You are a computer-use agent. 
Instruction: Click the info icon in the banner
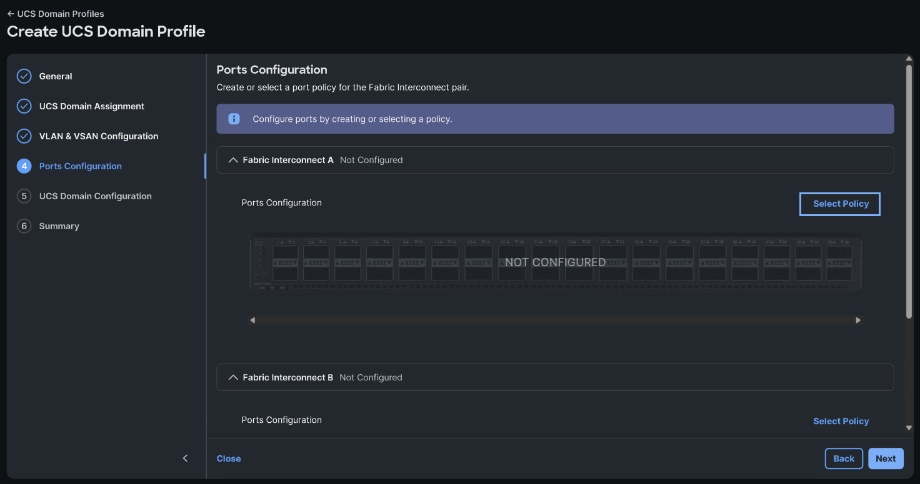234,119
